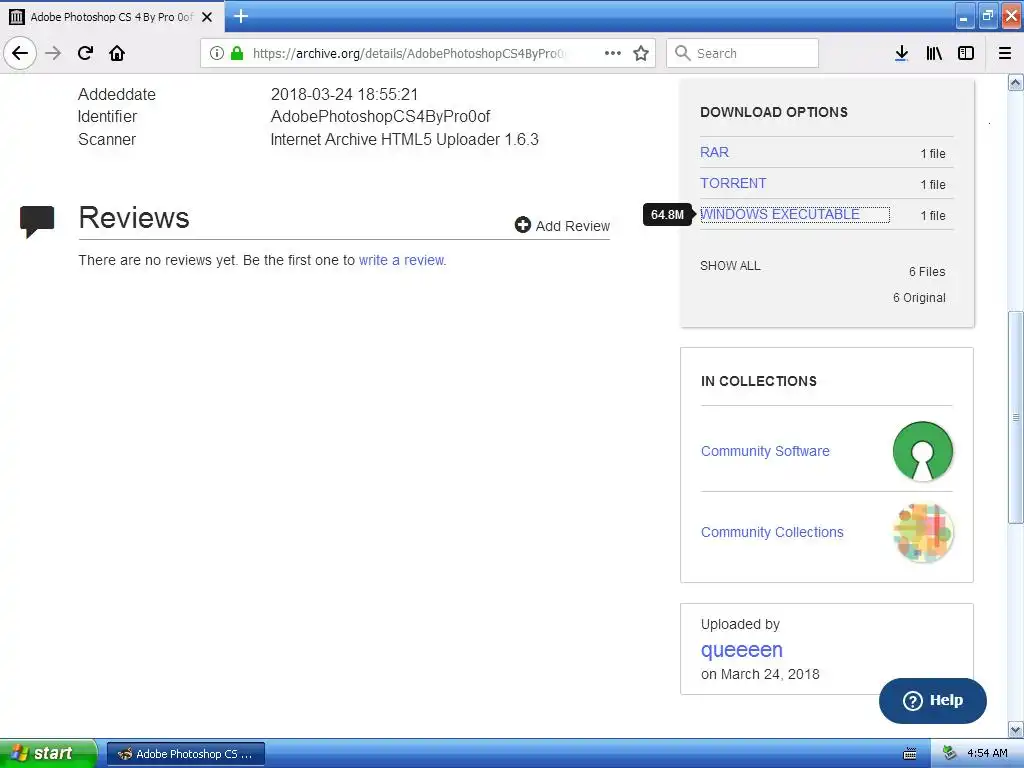Viewport: 1024px width, 768px height.
Task: Click the vertical scrollbar thumb
Action: coord(1016,417)
